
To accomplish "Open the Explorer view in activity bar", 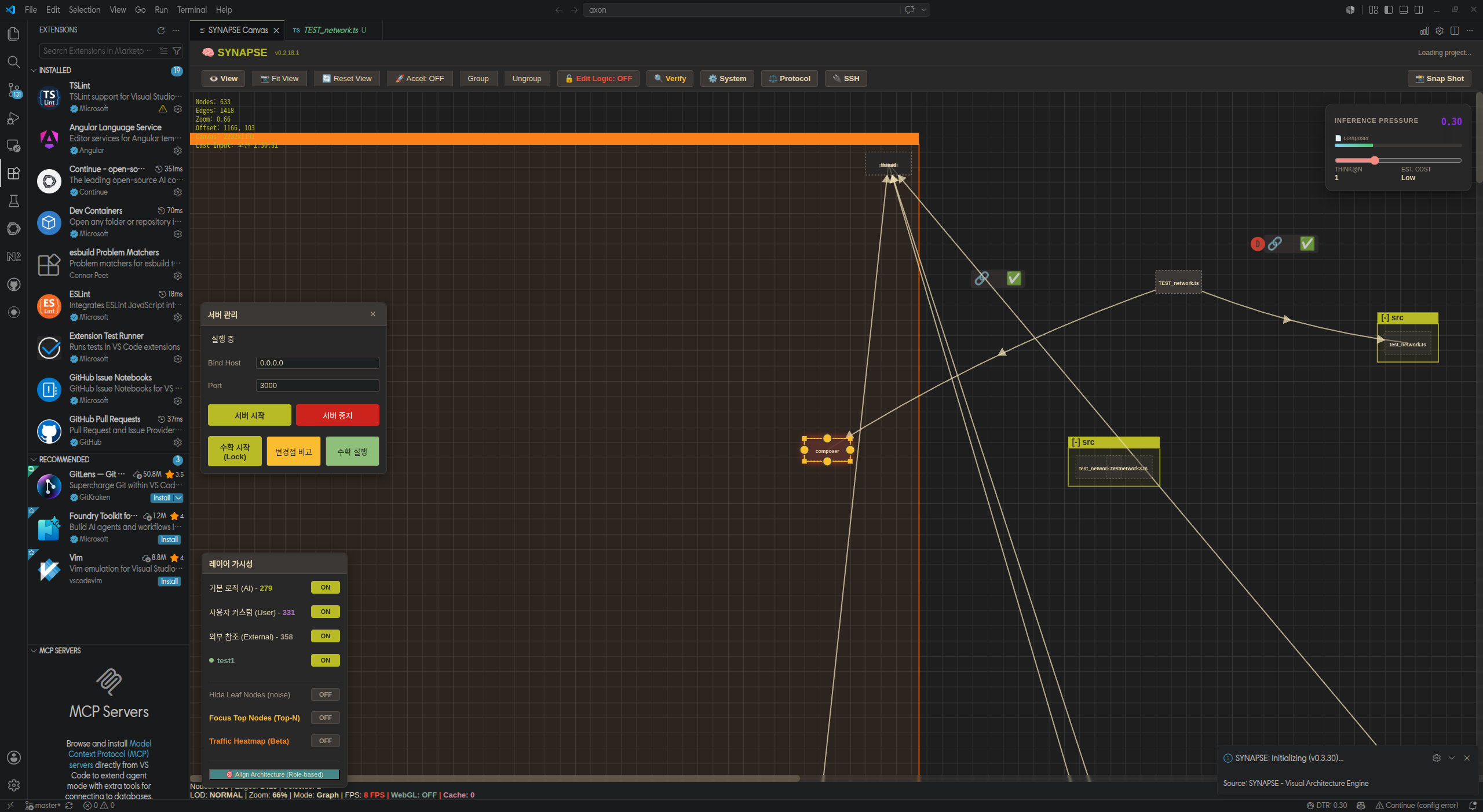I will [x=13, y=34].
